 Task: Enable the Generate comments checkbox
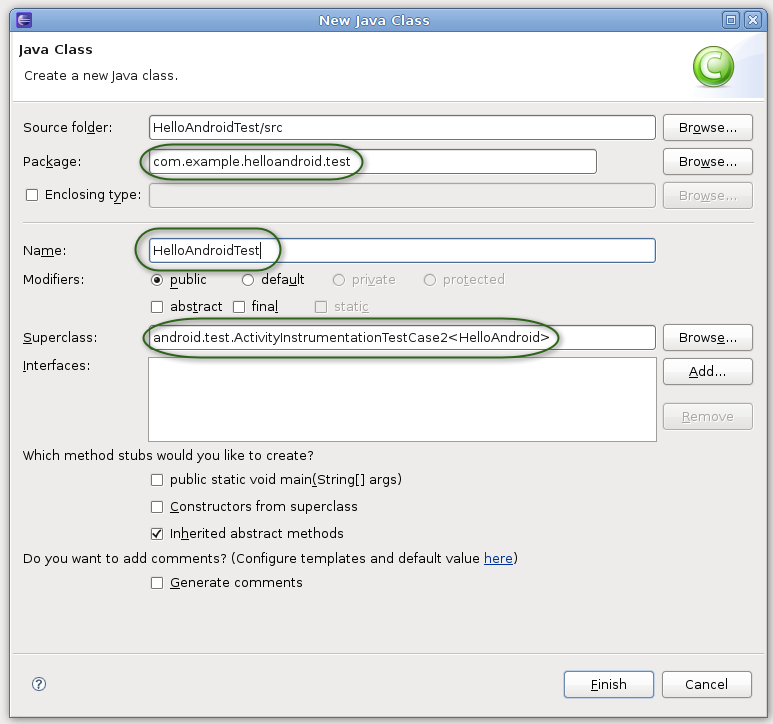click(x=157, y=583)
